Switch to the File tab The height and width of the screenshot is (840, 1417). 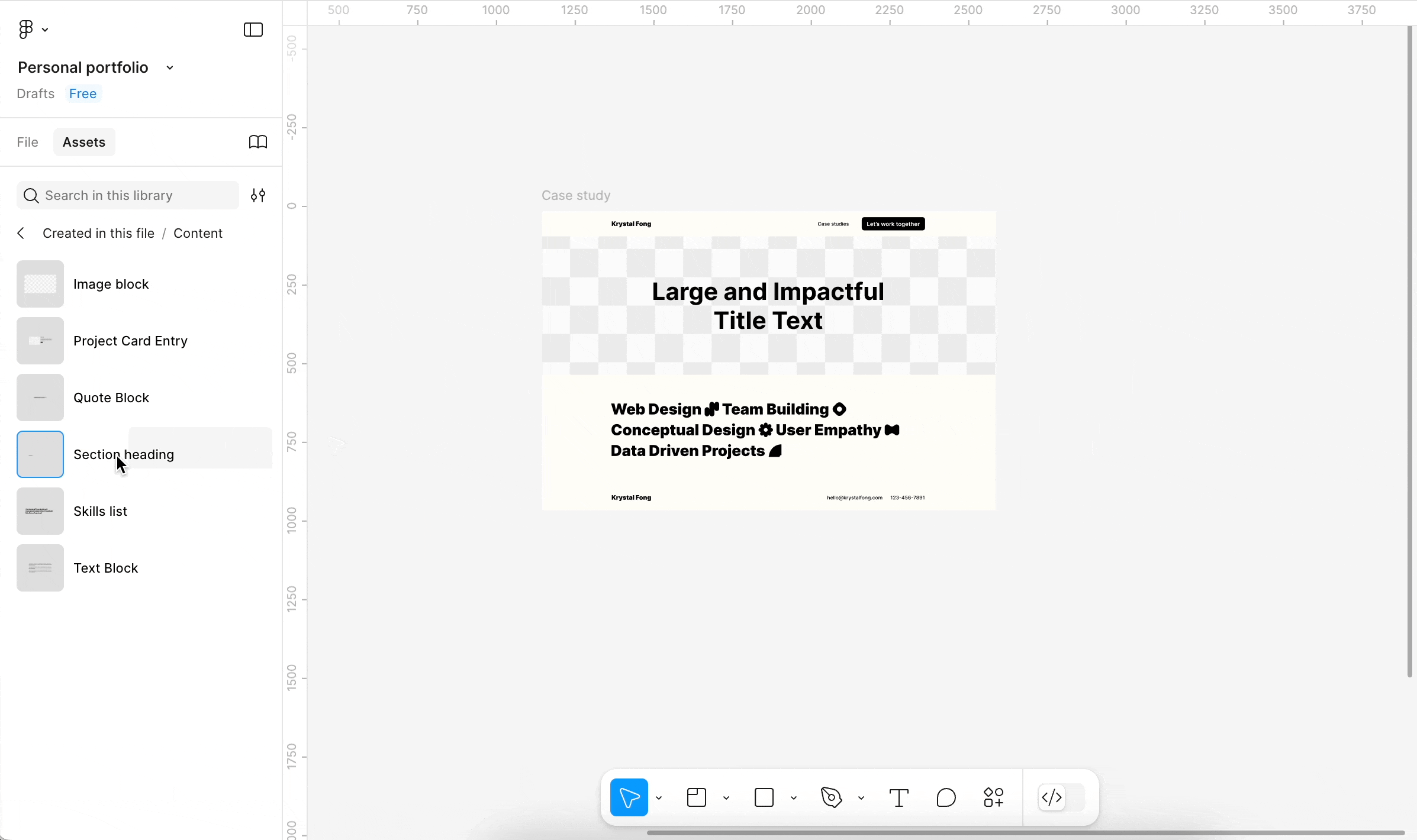point(28,142)
